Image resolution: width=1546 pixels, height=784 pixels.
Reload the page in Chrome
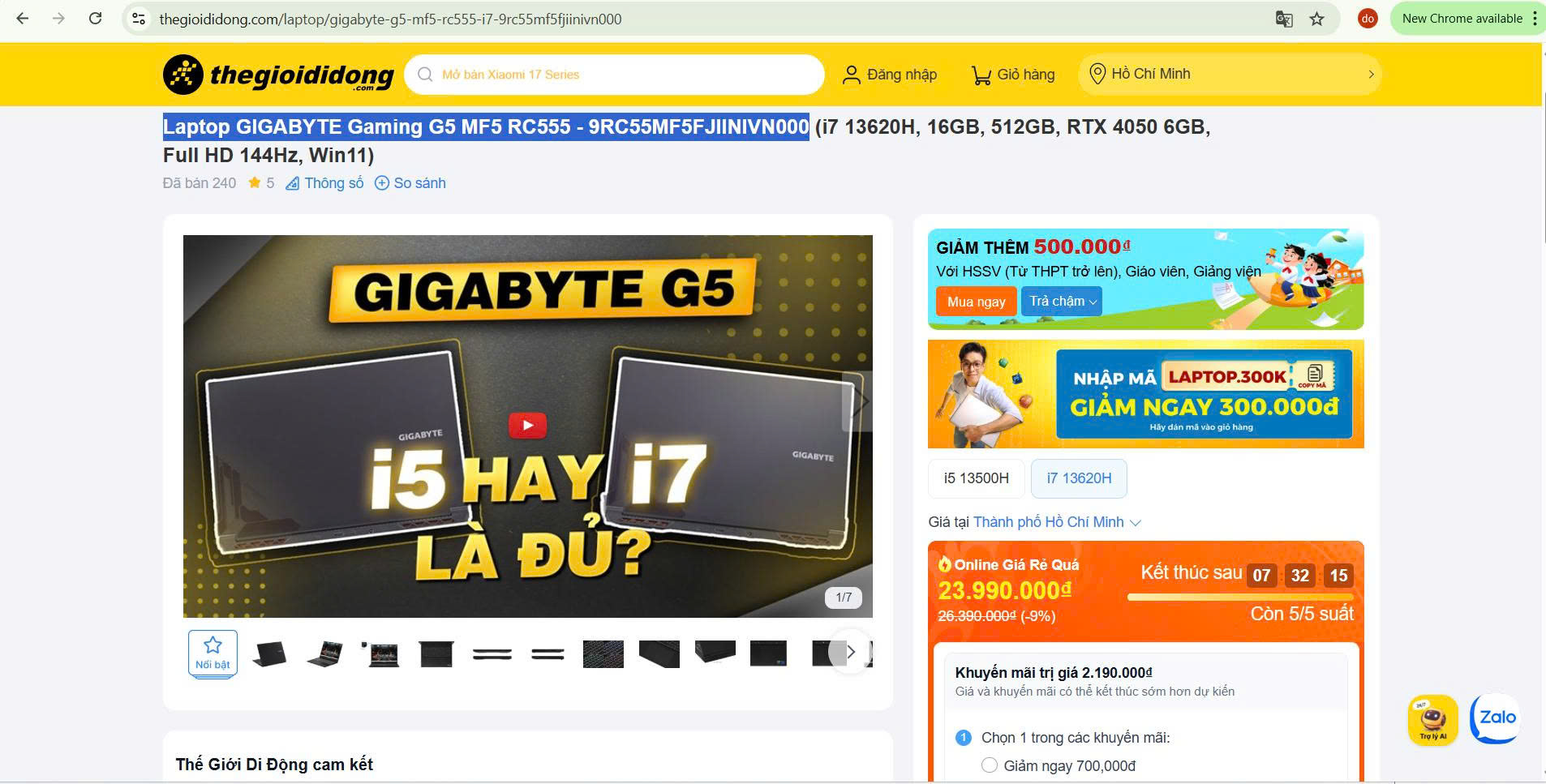pyautogui.click(x=96, y=19)
